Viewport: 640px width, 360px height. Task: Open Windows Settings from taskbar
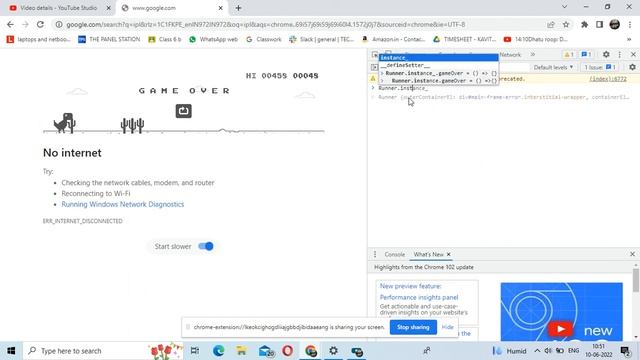coord(333,351)
